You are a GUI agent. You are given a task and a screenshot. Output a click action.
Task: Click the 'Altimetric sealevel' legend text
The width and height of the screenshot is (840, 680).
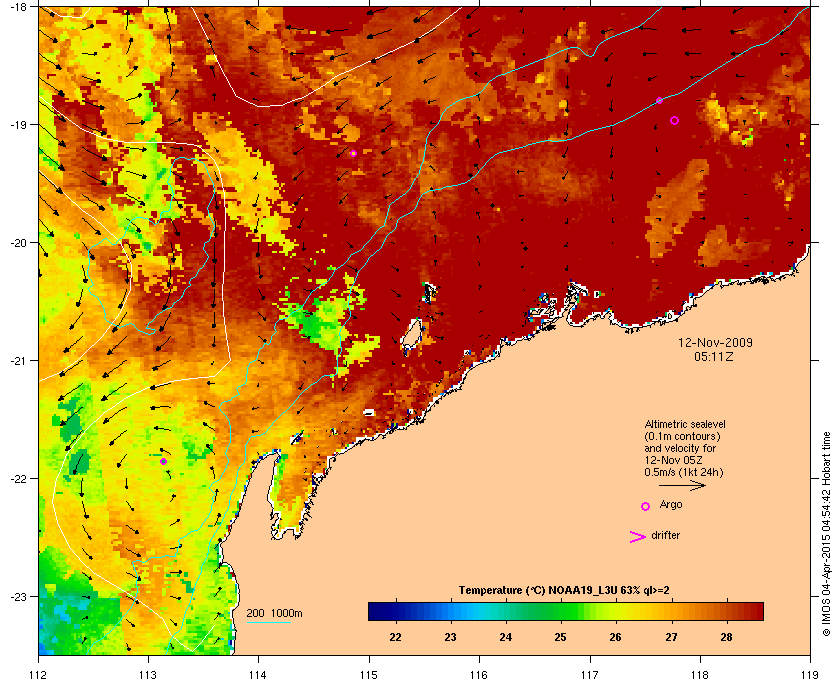[685, 424]
